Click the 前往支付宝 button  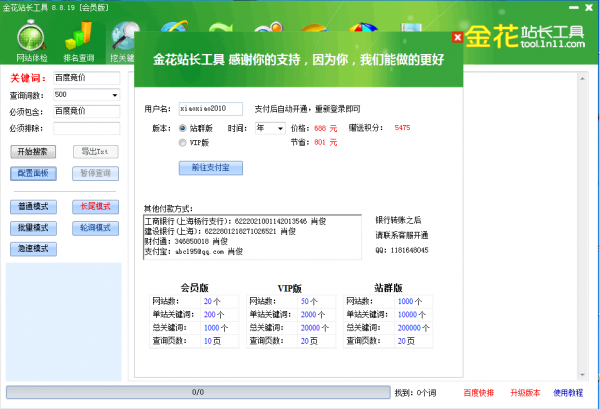pyautogui.click(x=211, y=168)
